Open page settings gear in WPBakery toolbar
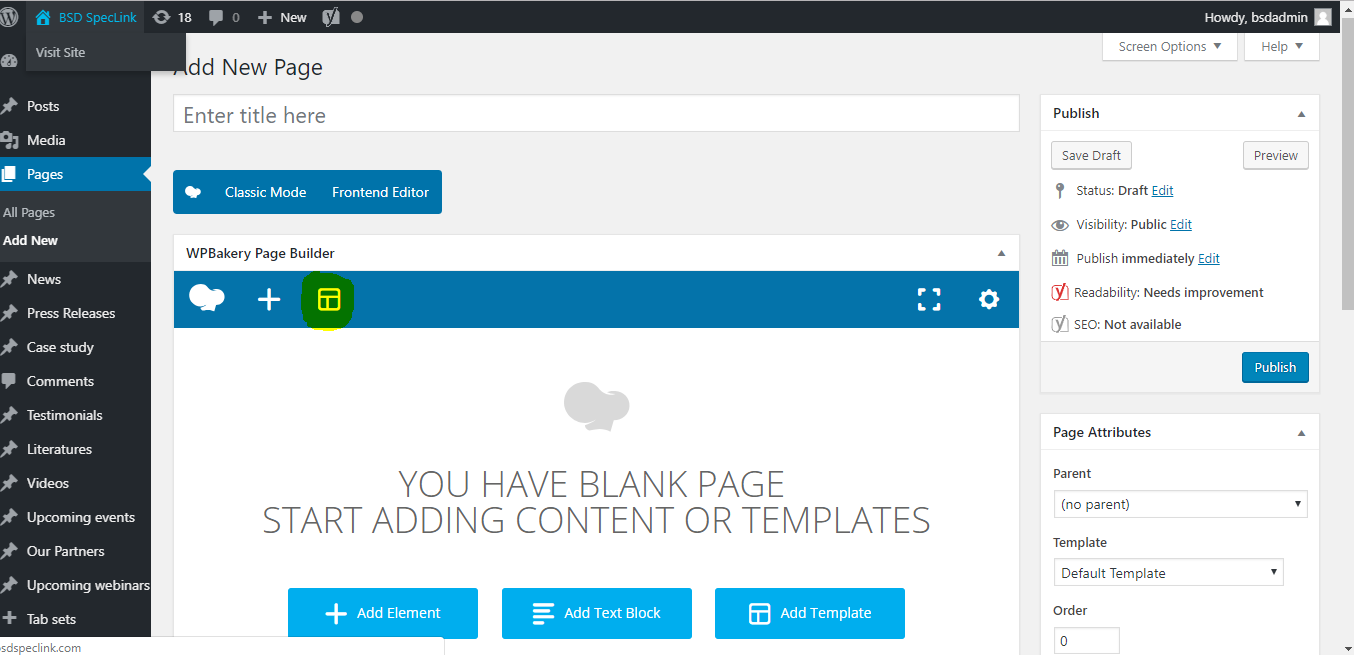Image resolution: width=1354 pixels, height=655 pixels. coord(989,299)
